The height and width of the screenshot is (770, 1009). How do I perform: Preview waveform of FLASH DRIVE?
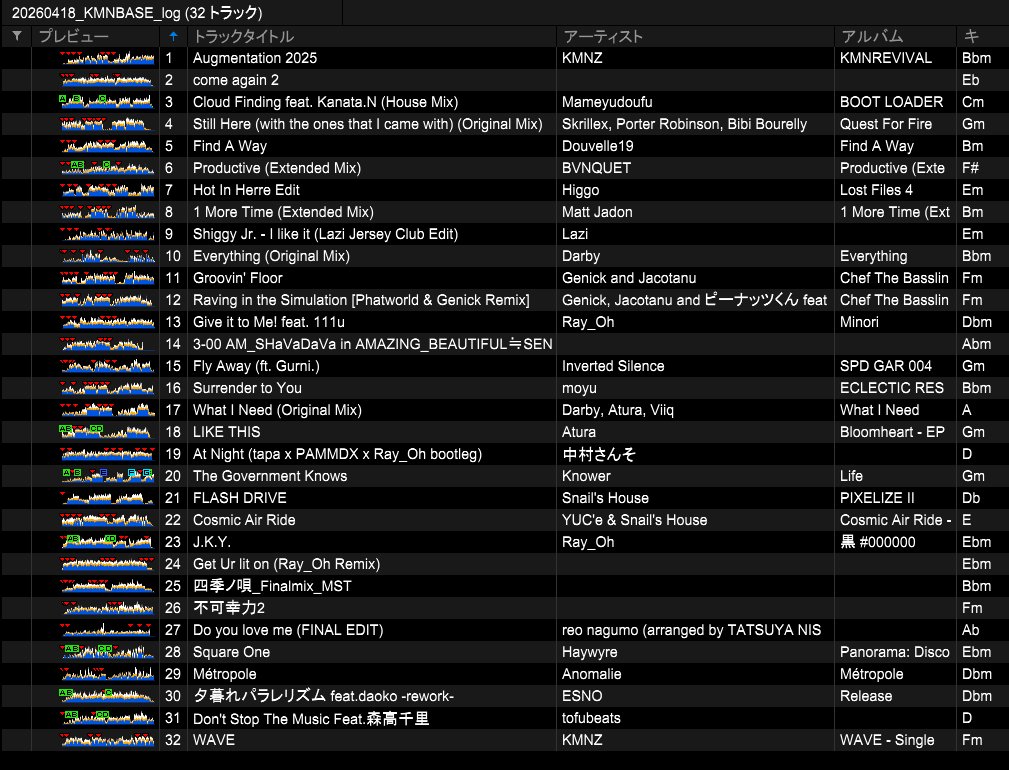(x=107, y=498)
